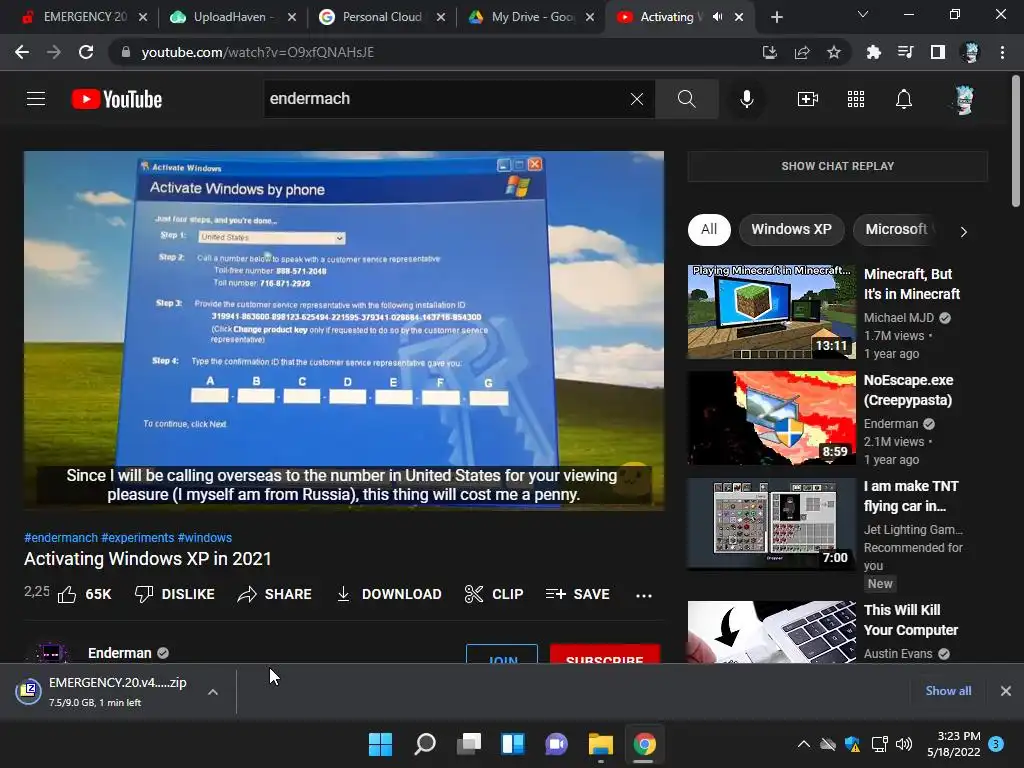Expand the EMERGENCY zip download options
The width and height of the screenshot is (1024, 768).
(213, 692)
